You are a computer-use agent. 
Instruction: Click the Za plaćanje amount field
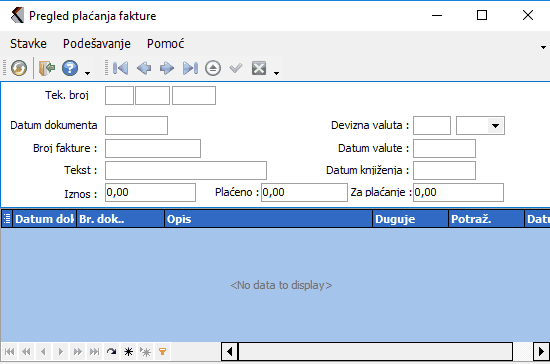click(458, 193)
